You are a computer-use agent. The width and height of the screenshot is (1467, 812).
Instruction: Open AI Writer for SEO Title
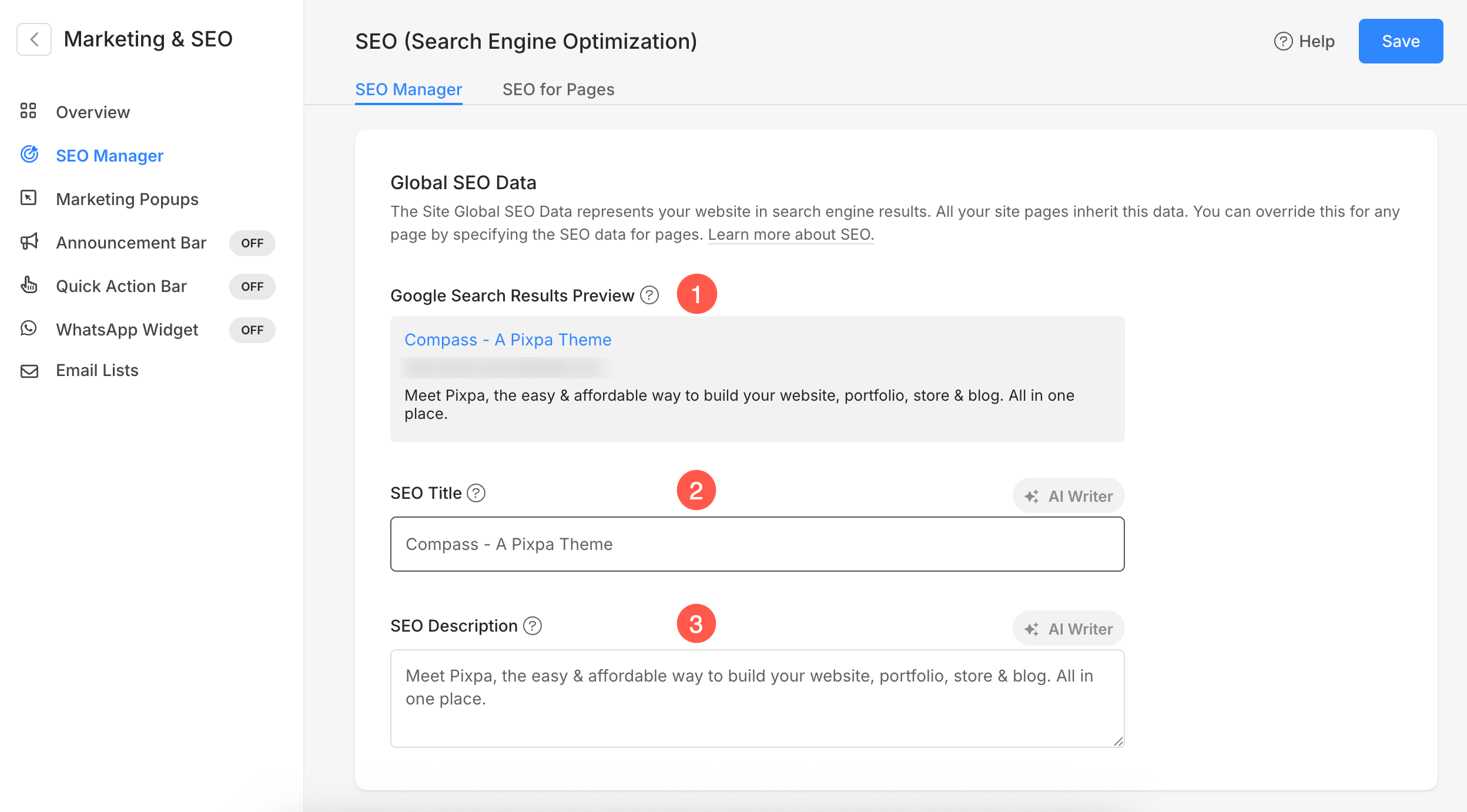[x=1068, y=496]
